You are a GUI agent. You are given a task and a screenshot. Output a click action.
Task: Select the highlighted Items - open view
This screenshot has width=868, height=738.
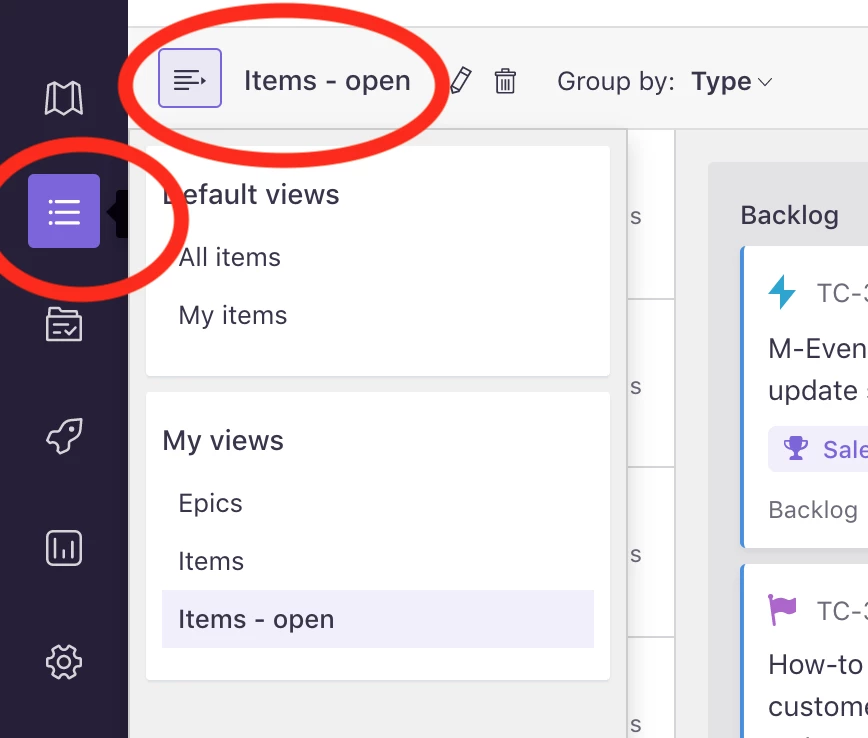(x=378, y=619)
